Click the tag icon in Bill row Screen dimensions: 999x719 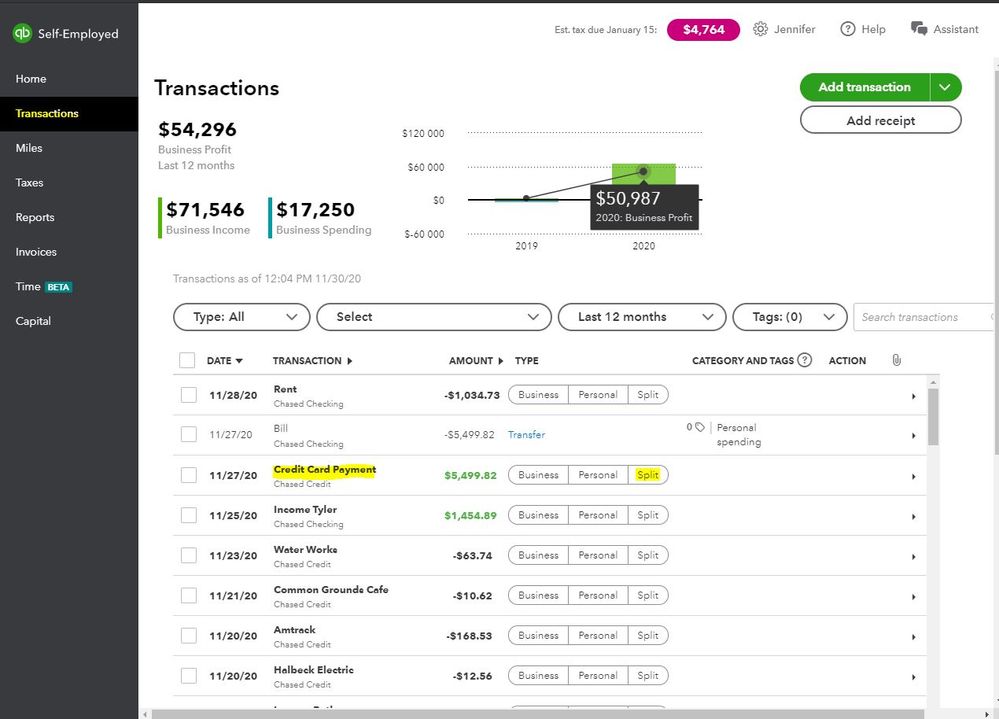(x=700, y=427)
